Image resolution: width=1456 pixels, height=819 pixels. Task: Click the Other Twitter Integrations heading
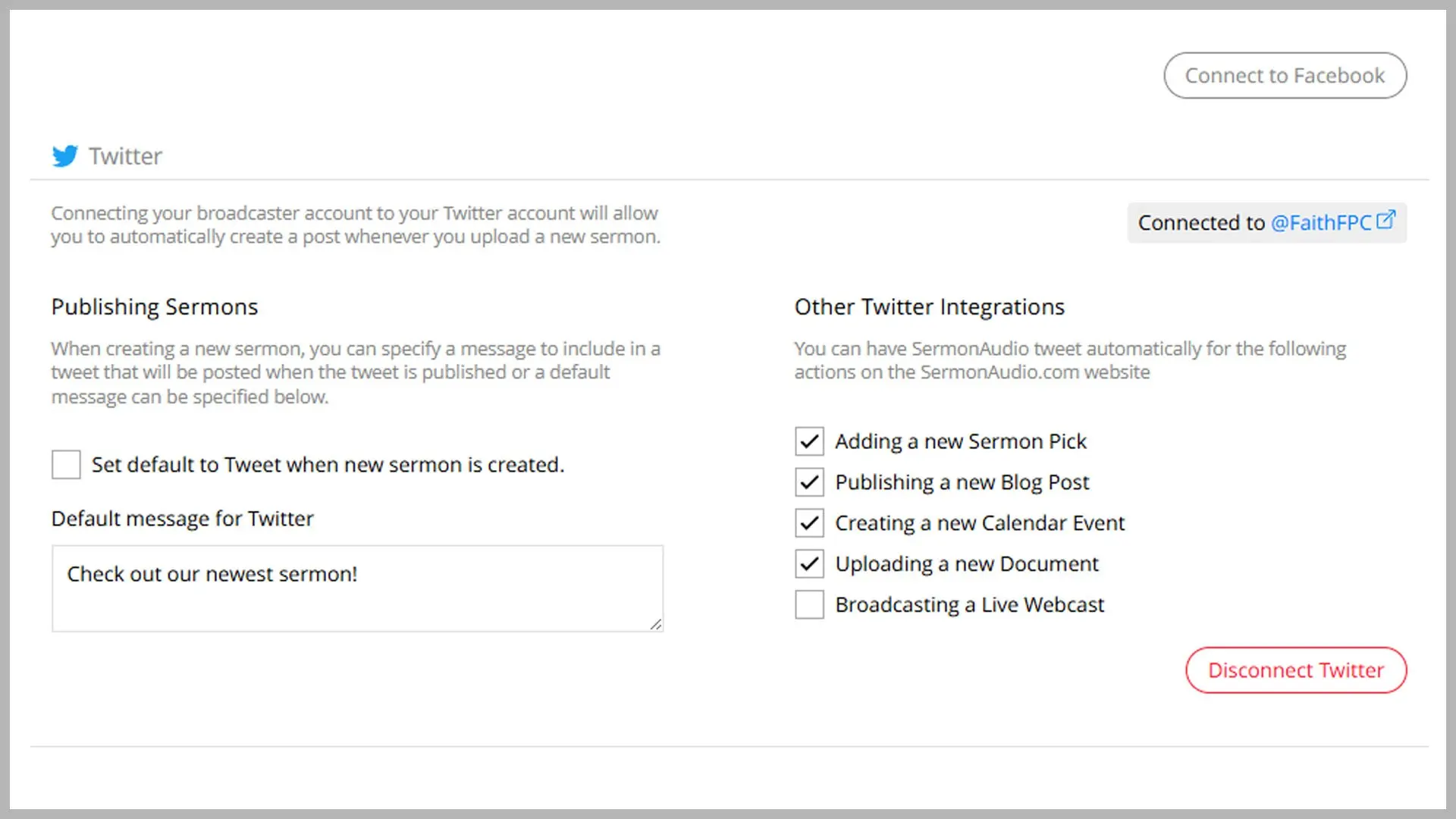tap(930, 307)
